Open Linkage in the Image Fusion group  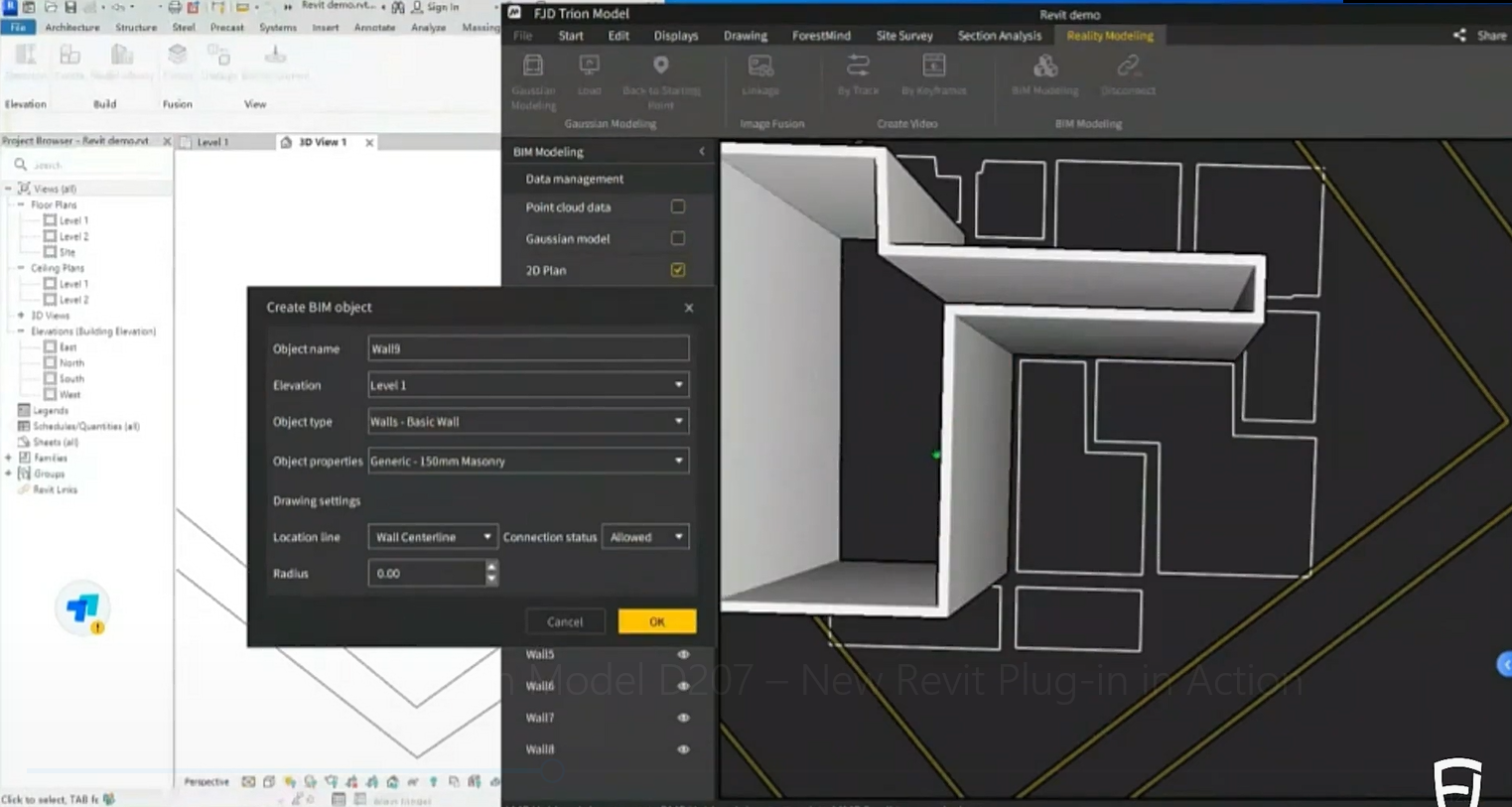[x=760, y=67]
